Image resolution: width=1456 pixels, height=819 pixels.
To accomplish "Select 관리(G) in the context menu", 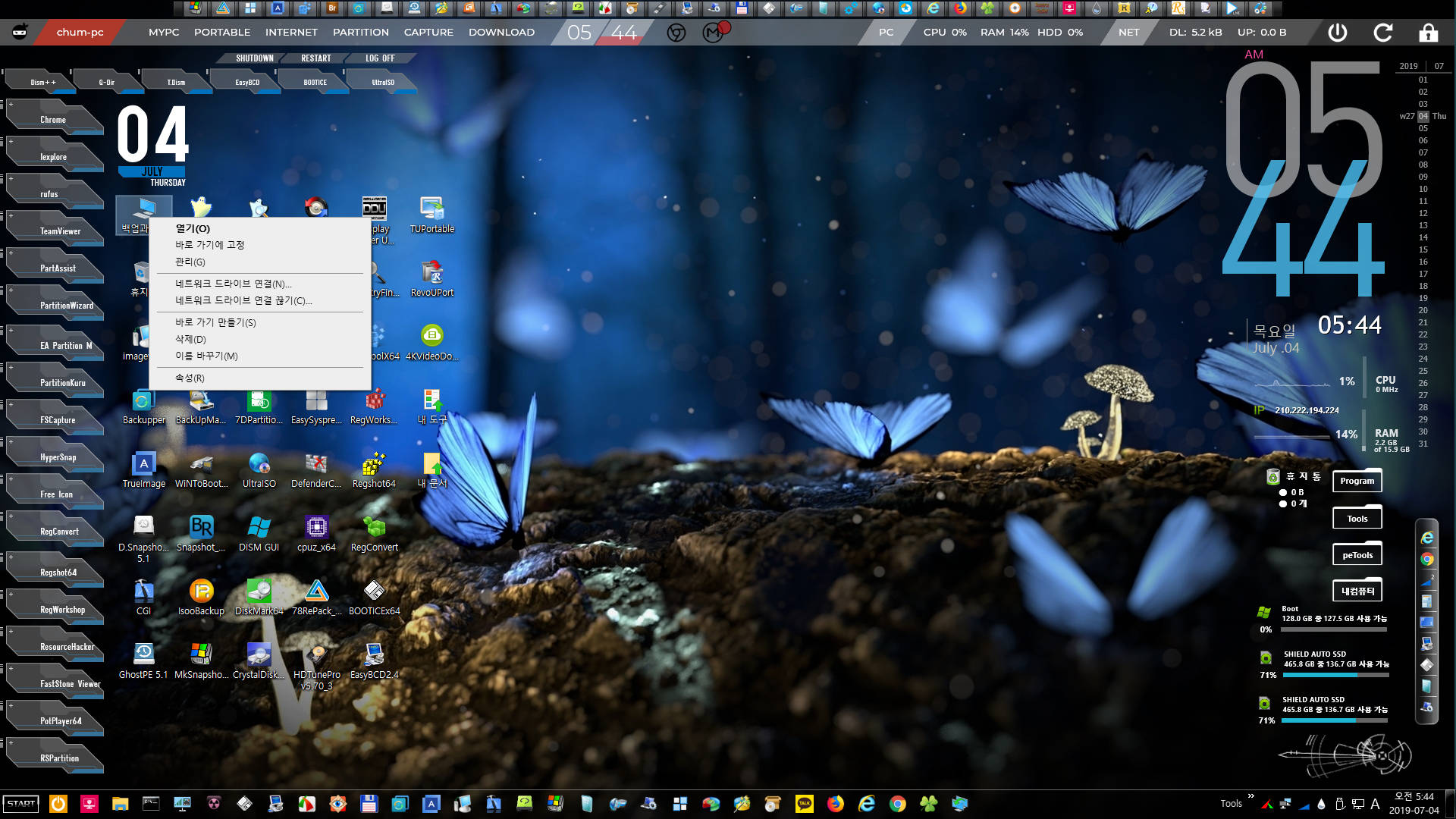I will (259, 262).
